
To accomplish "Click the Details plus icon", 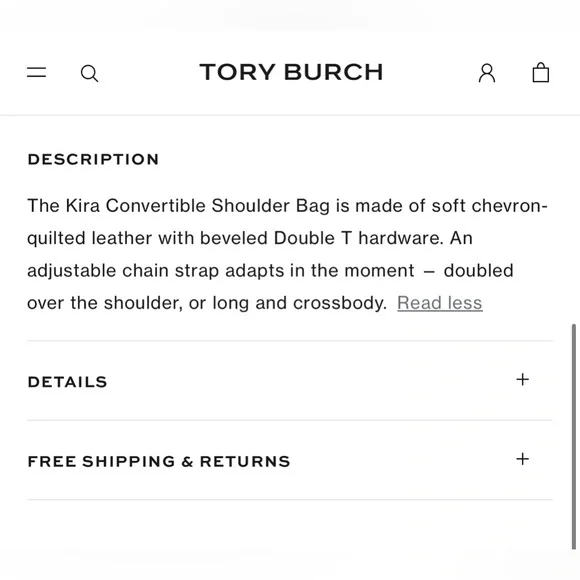I will [x=522, y=380].
